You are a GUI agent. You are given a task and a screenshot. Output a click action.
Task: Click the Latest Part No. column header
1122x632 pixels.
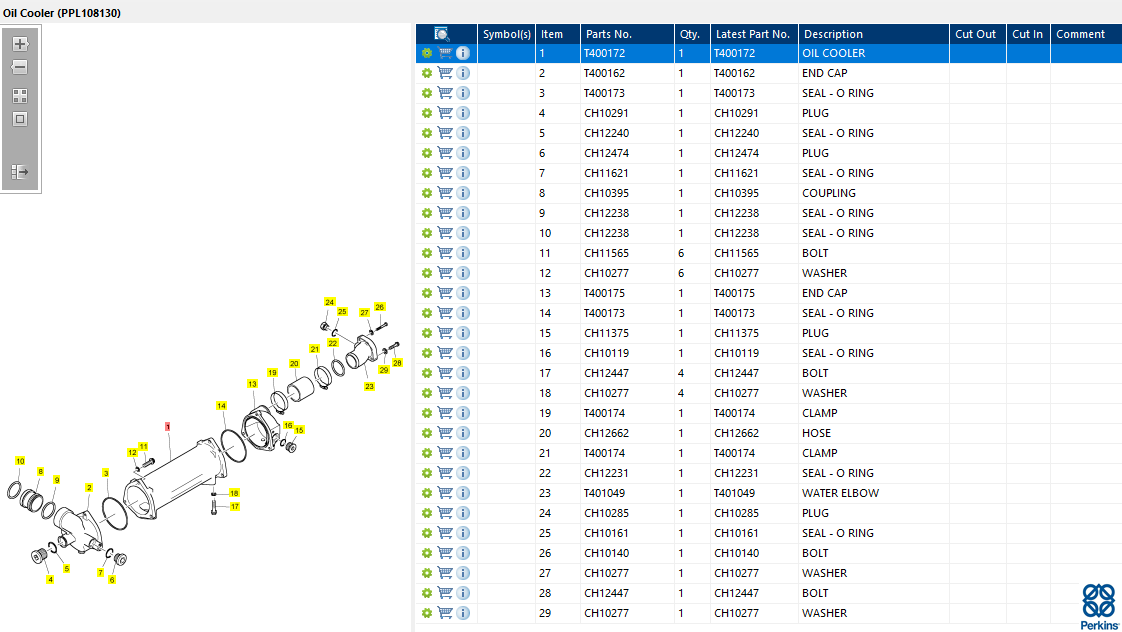(754, 34)
